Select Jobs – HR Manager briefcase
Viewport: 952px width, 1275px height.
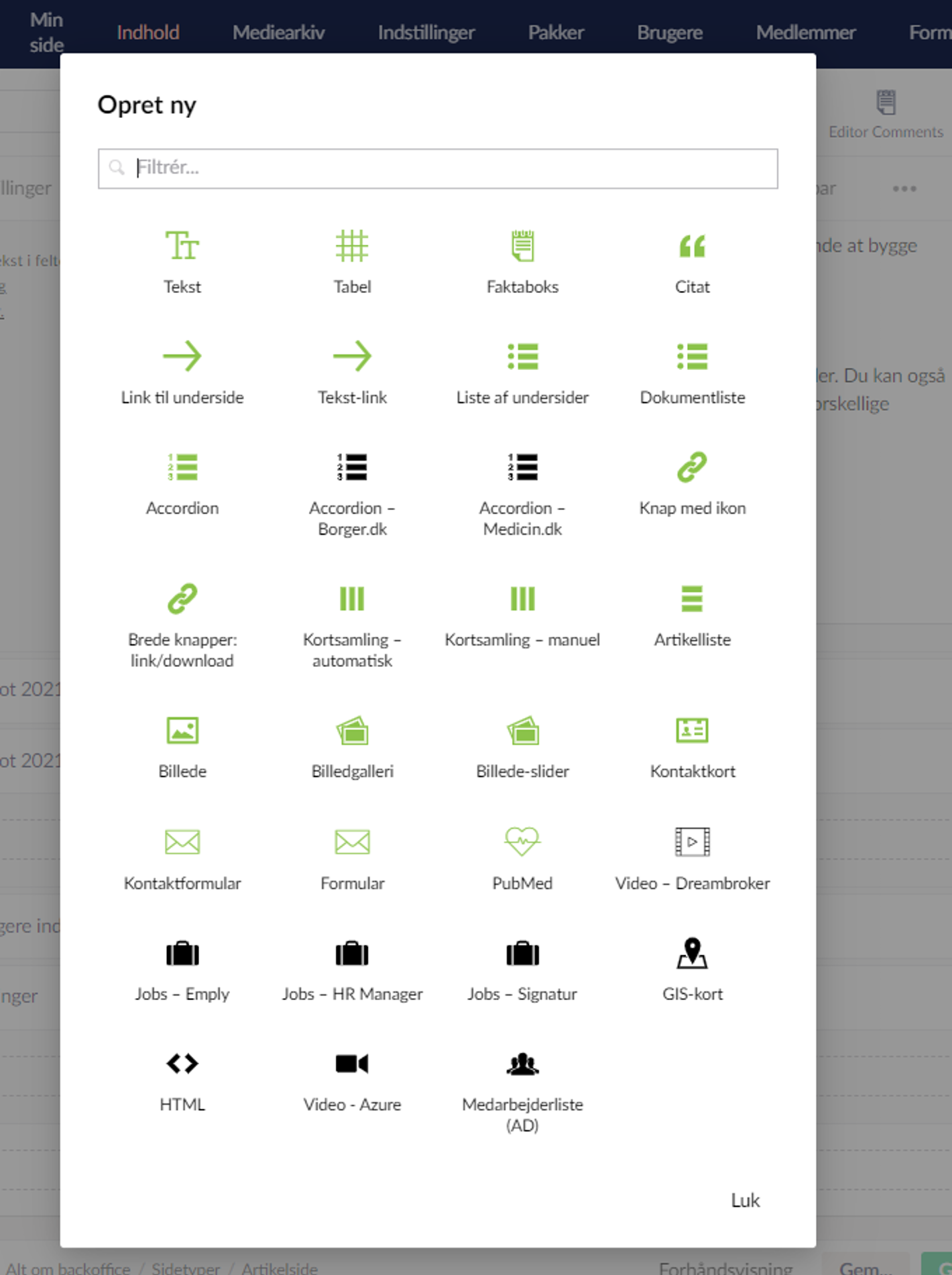(352, 953)
